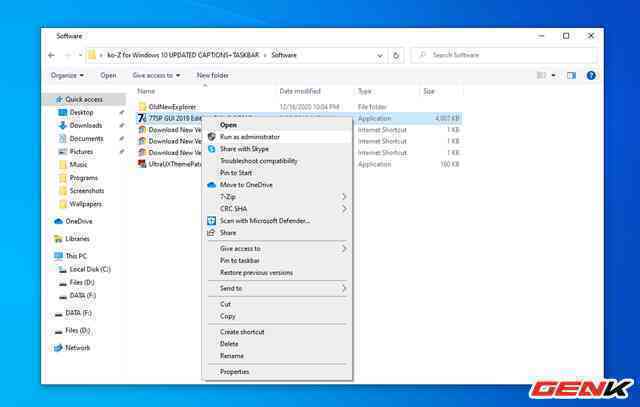This screenshot has width=640, height=407.
Task: Click the Back navigation arrow
Action: tap(51, 55)
